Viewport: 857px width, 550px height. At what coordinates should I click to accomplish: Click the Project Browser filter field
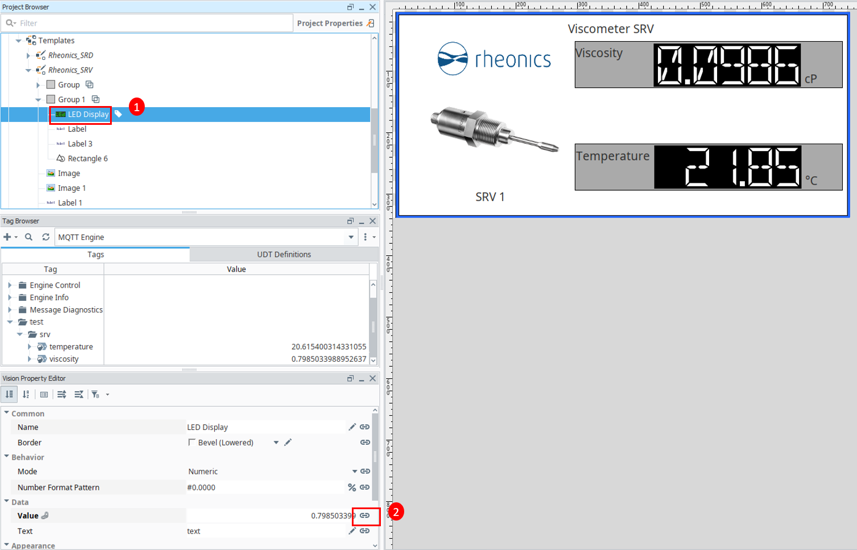point(148,23)
